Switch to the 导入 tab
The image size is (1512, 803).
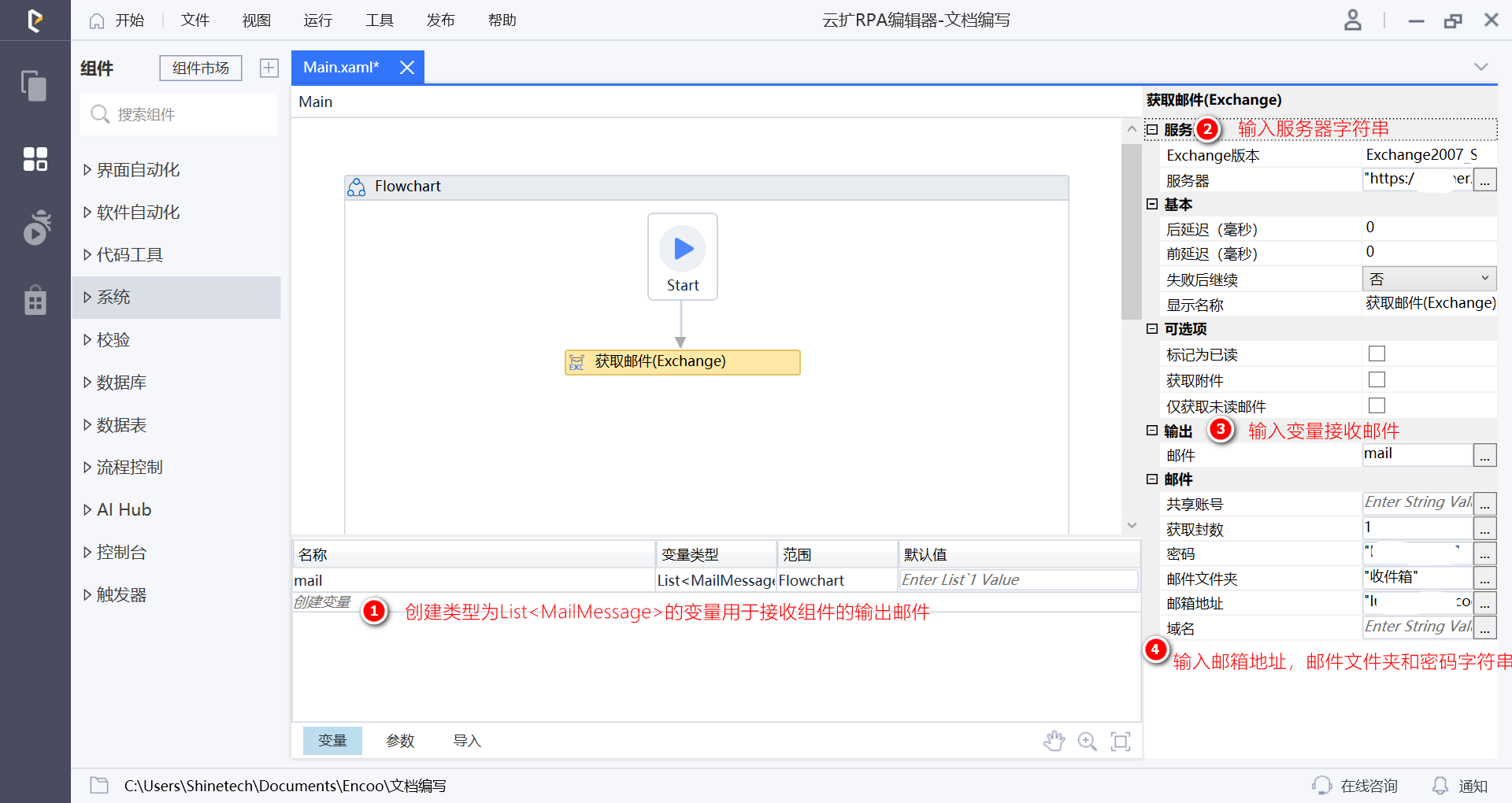pyautogui.click(x=467, y=741)
